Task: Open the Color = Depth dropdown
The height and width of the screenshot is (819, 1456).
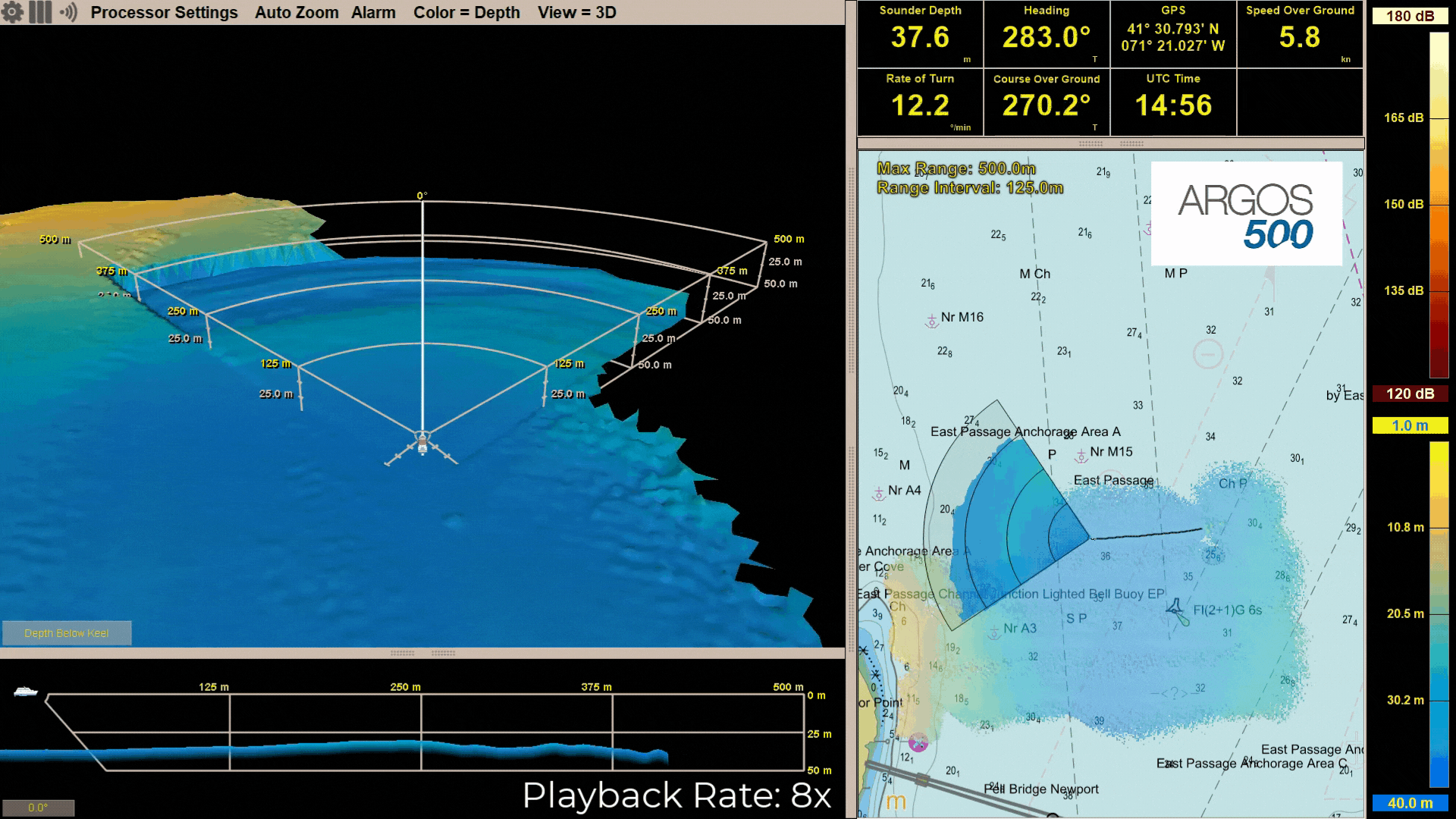Action: coord(466,12)
